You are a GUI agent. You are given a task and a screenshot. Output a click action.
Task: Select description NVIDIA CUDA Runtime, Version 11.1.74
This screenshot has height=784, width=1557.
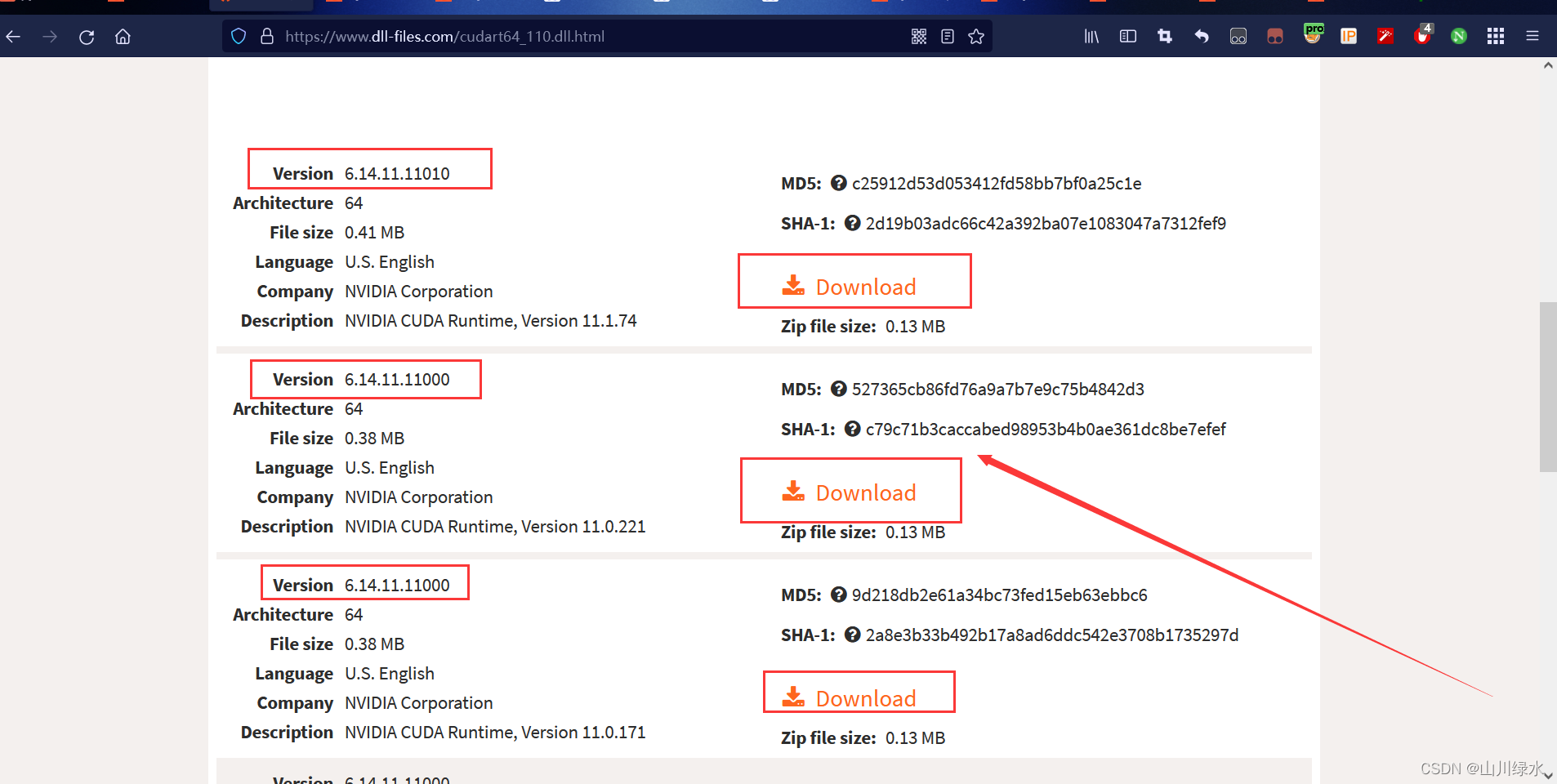tap(491, 321)
